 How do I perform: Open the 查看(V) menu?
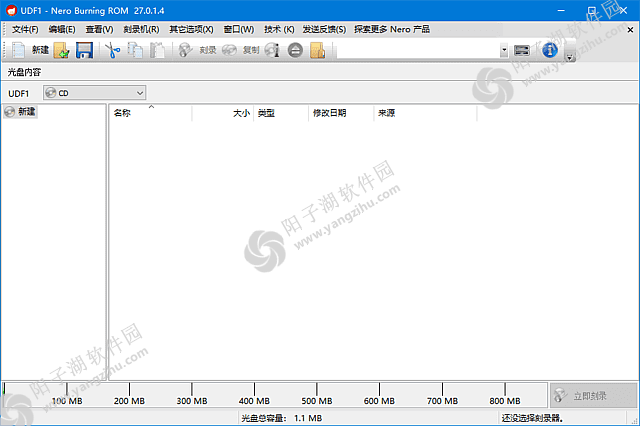[x=99, y=29]
